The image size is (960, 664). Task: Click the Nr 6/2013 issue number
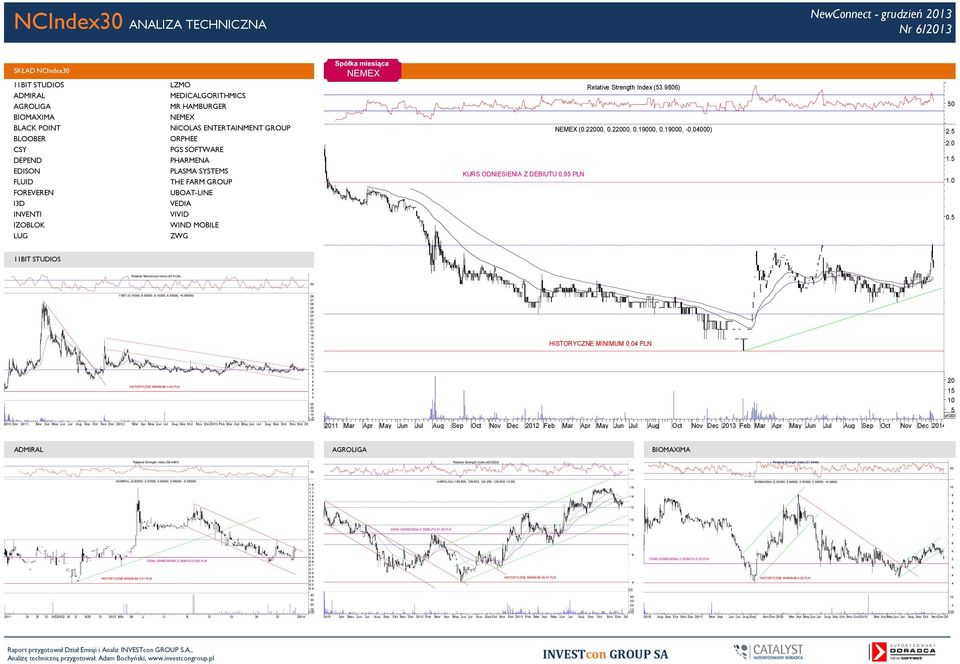(926, 29)
